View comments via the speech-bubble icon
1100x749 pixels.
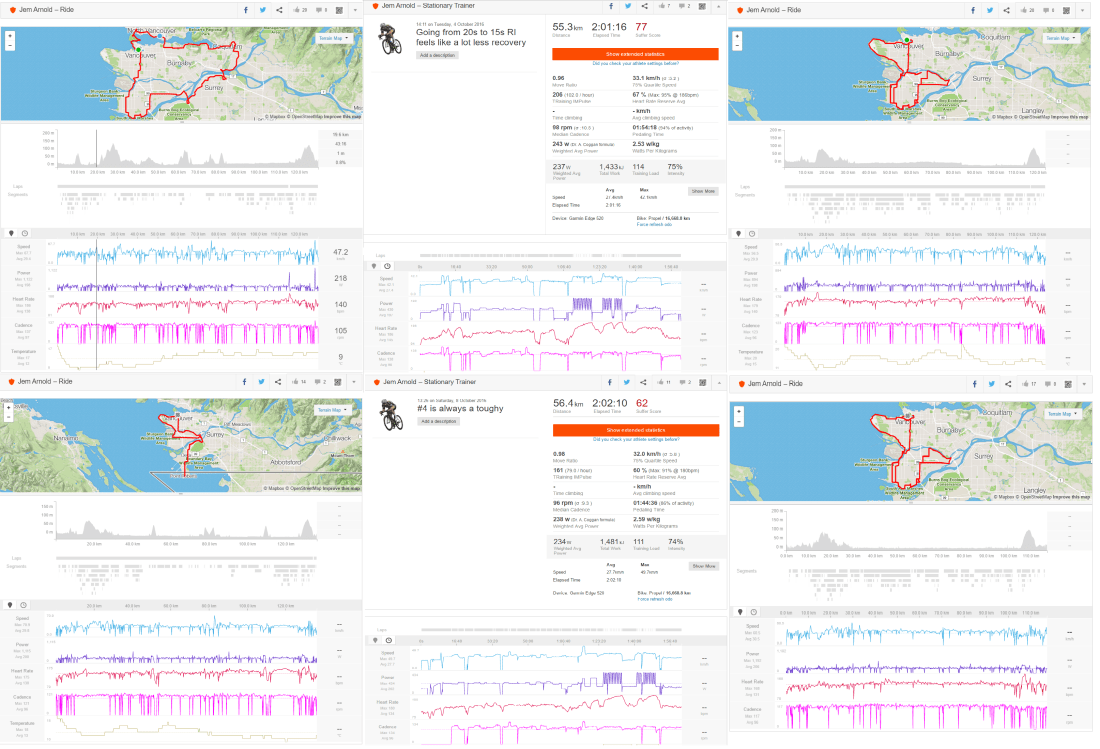(x=318, y=8)
